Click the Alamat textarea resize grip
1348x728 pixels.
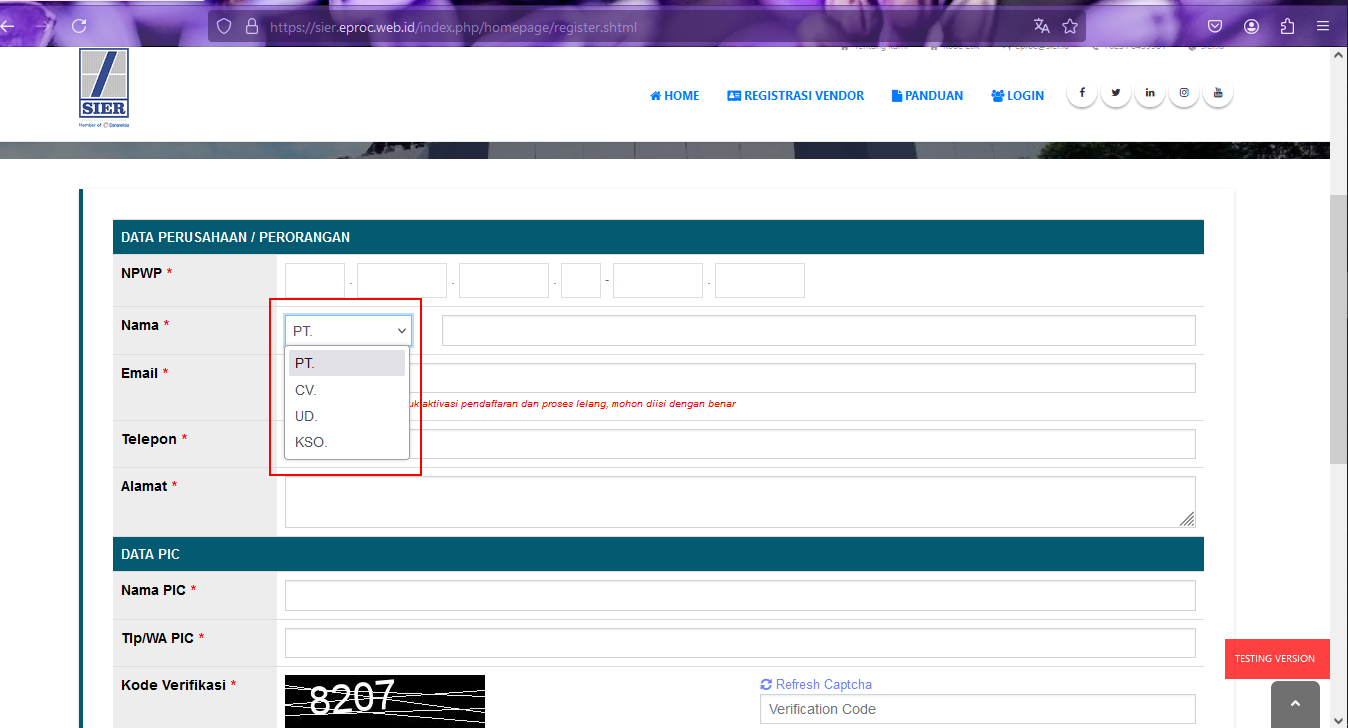1187,518
